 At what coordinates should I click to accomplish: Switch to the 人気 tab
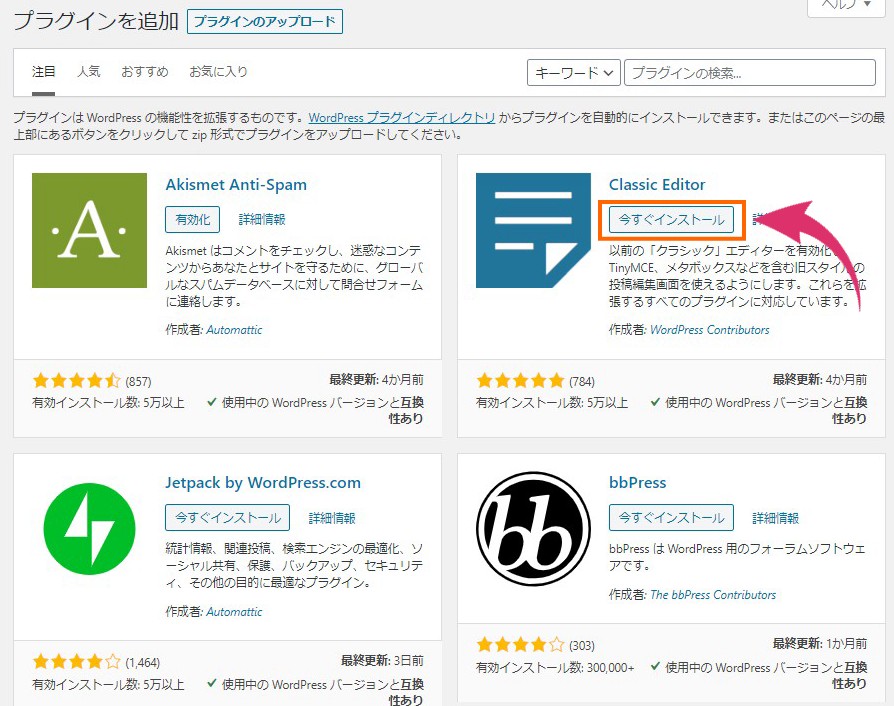pyautogui.click(x=88, y=72)
